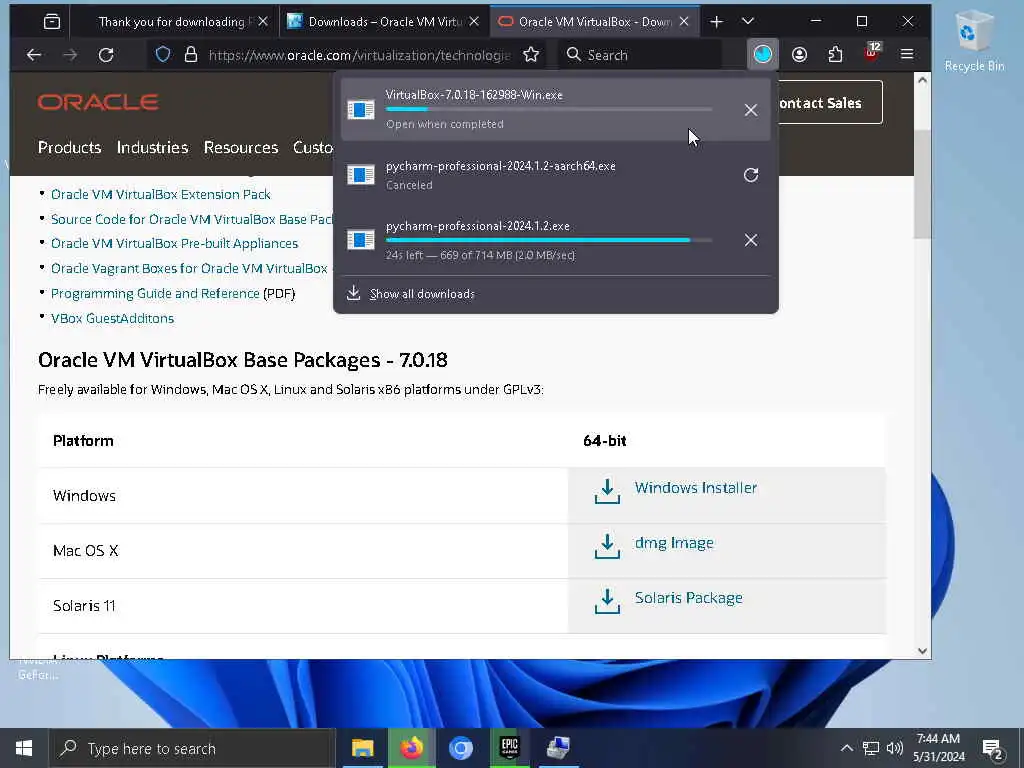1024x768 pixels.
Task: Open a new browser tab
Action: [x=716, y=22]
